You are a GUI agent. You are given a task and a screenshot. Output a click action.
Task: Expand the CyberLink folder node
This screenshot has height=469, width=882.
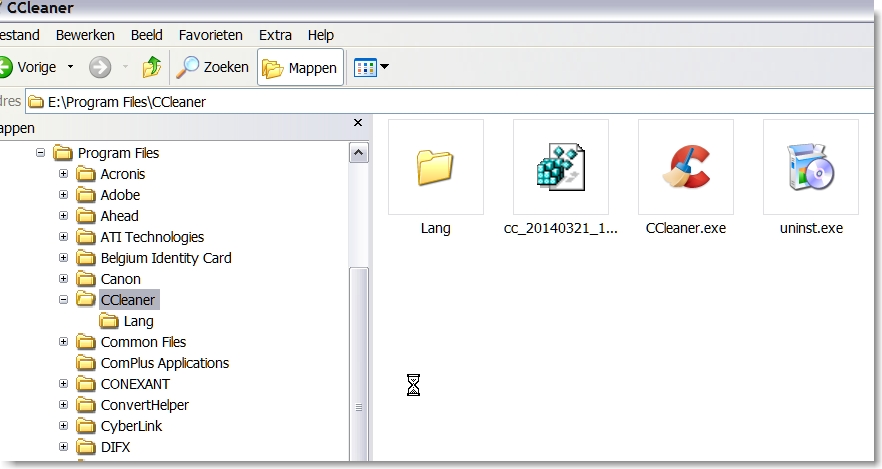pos(64,426)
